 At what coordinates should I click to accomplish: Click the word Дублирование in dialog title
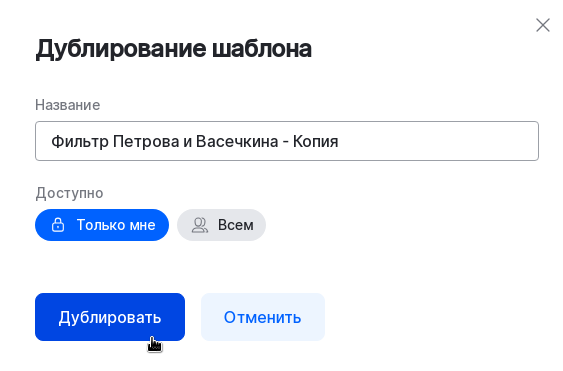pyautogui.click(x=121, y=49)
